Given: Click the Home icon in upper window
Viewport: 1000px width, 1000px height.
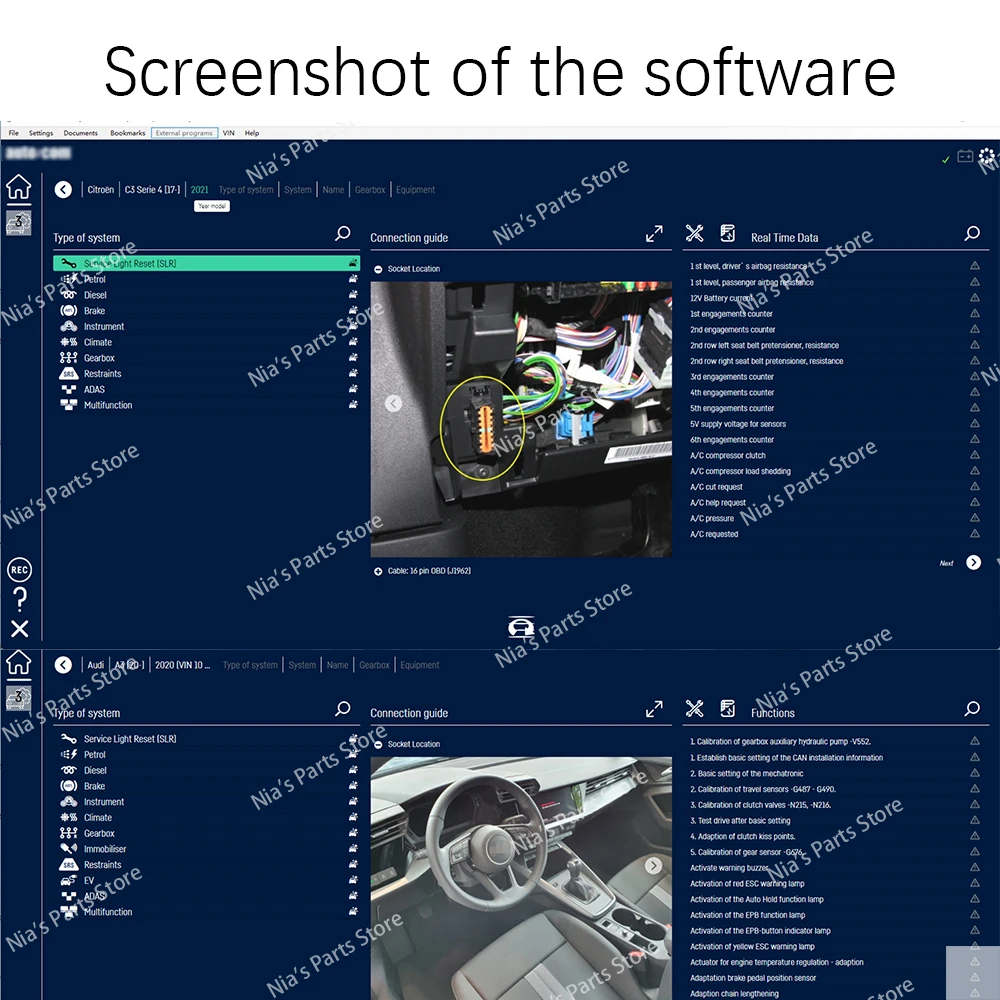Looking at the screenshot, I should 18,188.
